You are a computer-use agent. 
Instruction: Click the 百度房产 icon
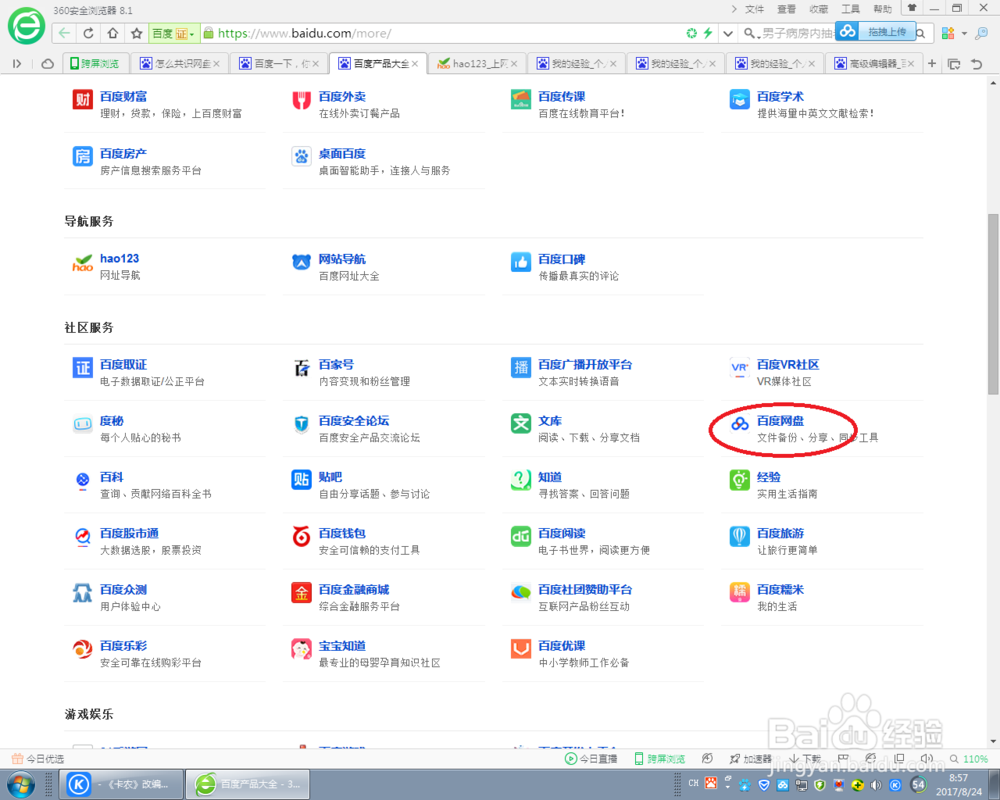[x=82, y=156]
